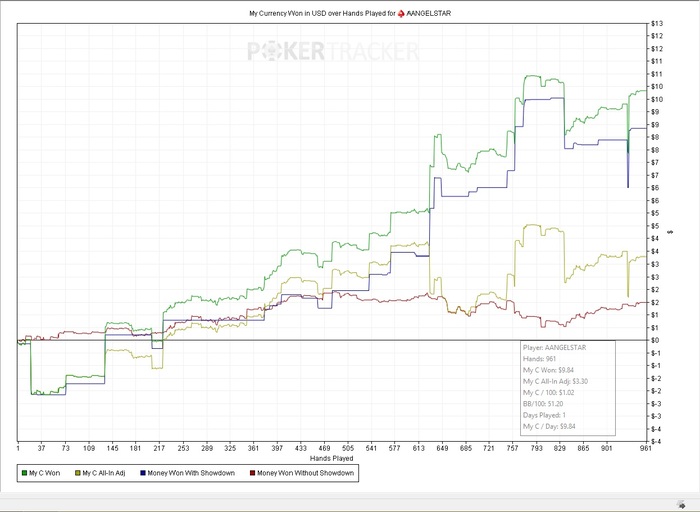
Task: Click the x-axis tick label 469
Action: click(x=325, y=448)
